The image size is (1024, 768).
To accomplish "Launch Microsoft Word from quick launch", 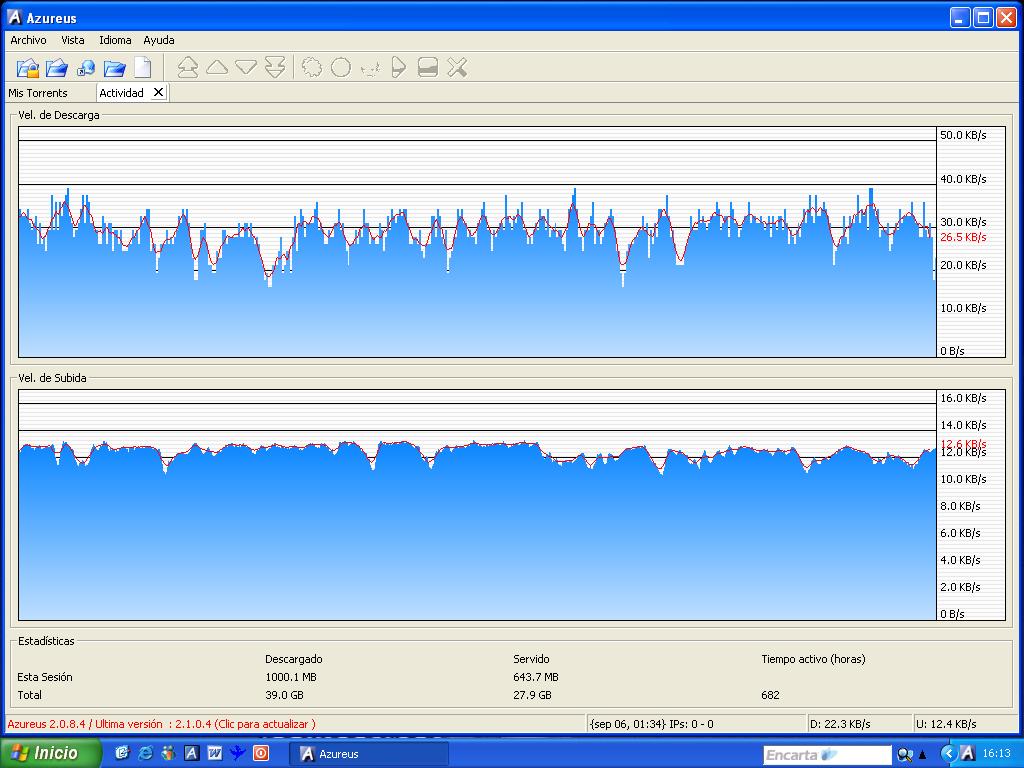I will pyautogui.click(x=214, y=753).
